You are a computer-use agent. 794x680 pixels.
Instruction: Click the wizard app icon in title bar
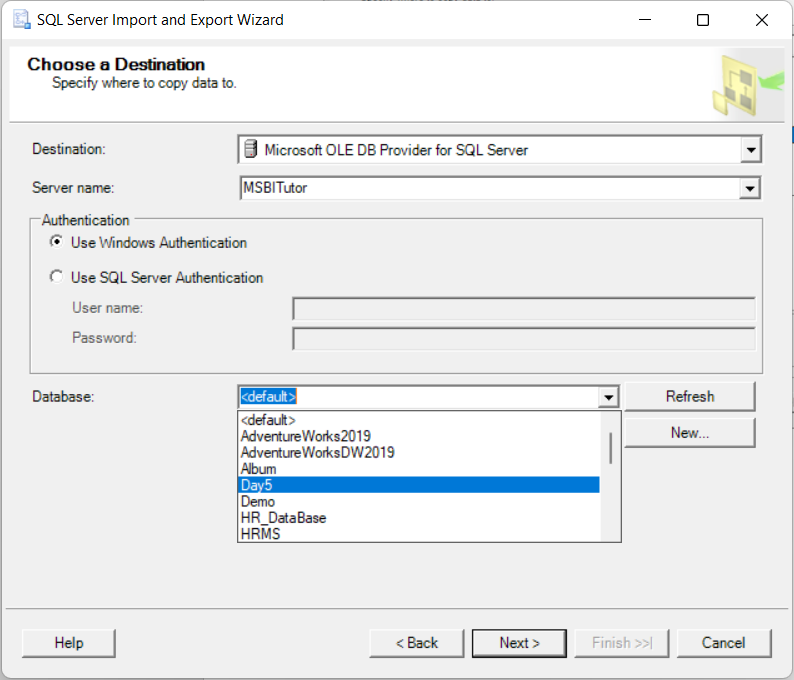point(21,20)
